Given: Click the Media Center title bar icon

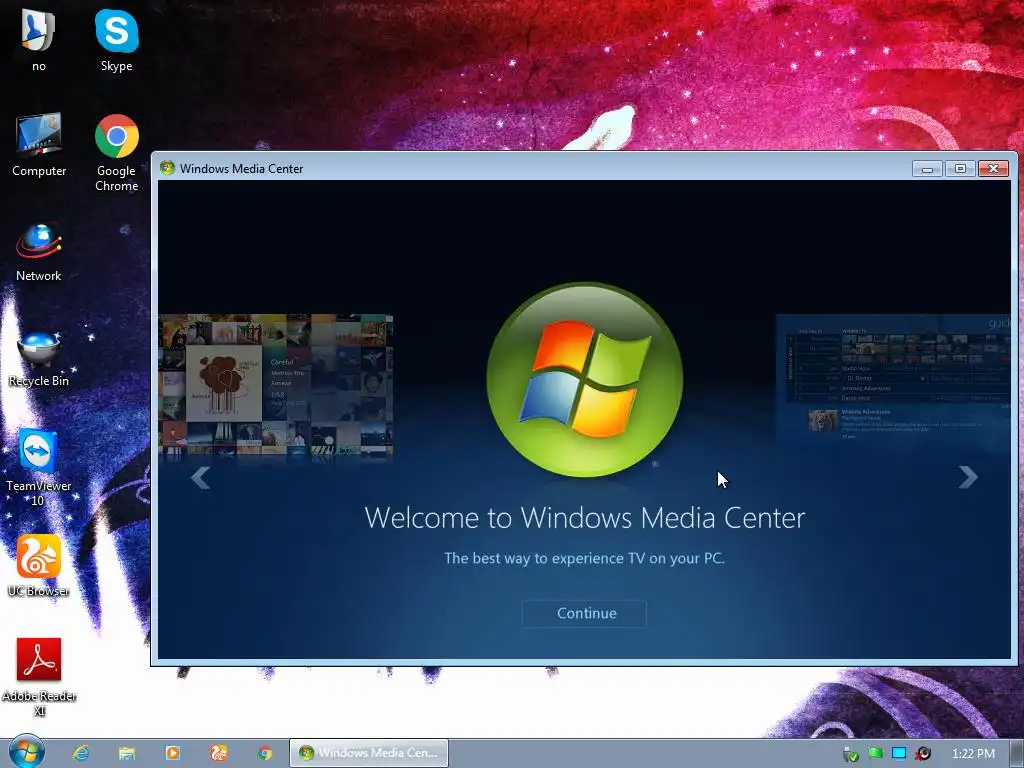Looking at the screenshot, I should 167,168.
